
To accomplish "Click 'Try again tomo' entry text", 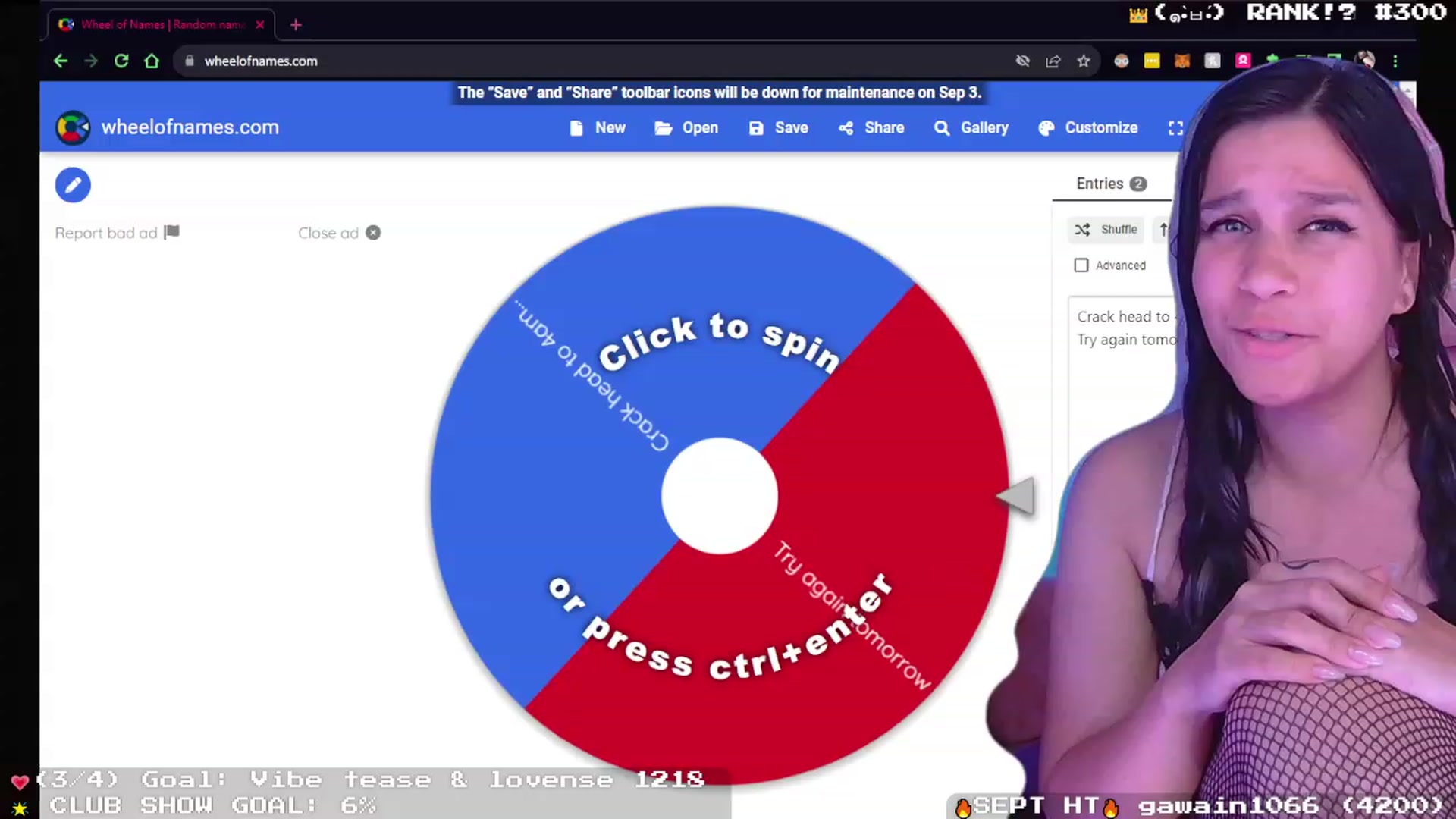I will [x=1126, y=340].
